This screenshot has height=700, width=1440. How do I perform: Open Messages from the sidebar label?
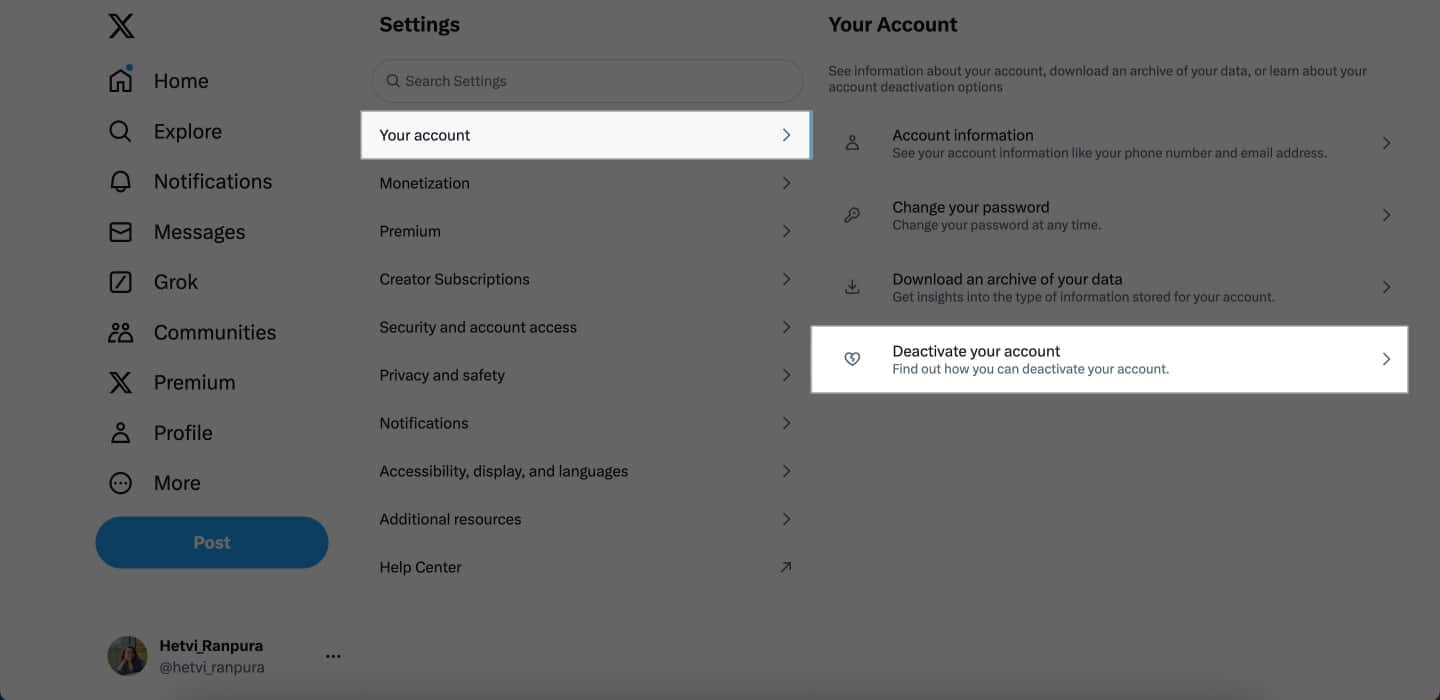point(199,232)
